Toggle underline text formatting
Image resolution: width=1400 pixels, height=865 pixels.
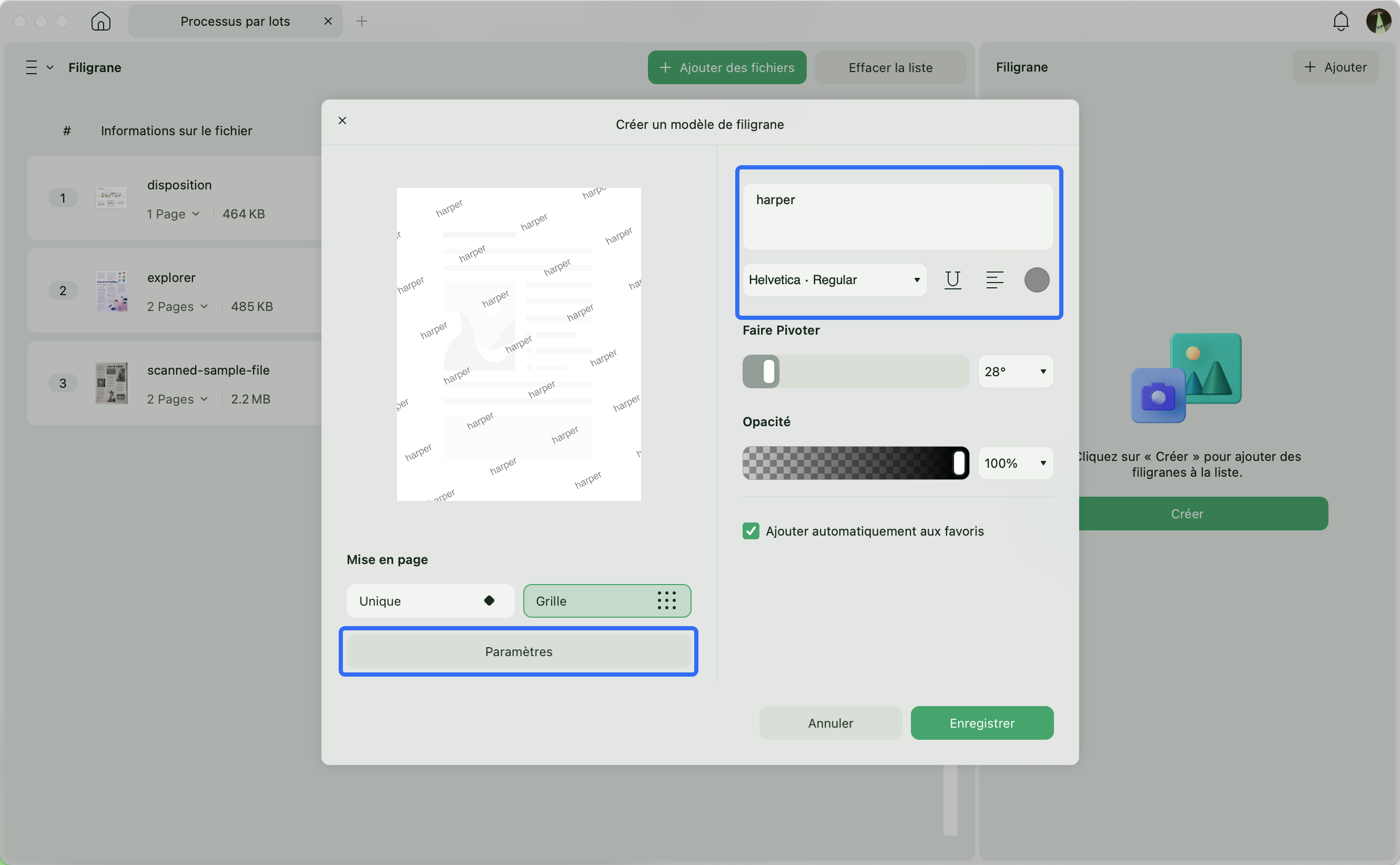pos(952,280)
